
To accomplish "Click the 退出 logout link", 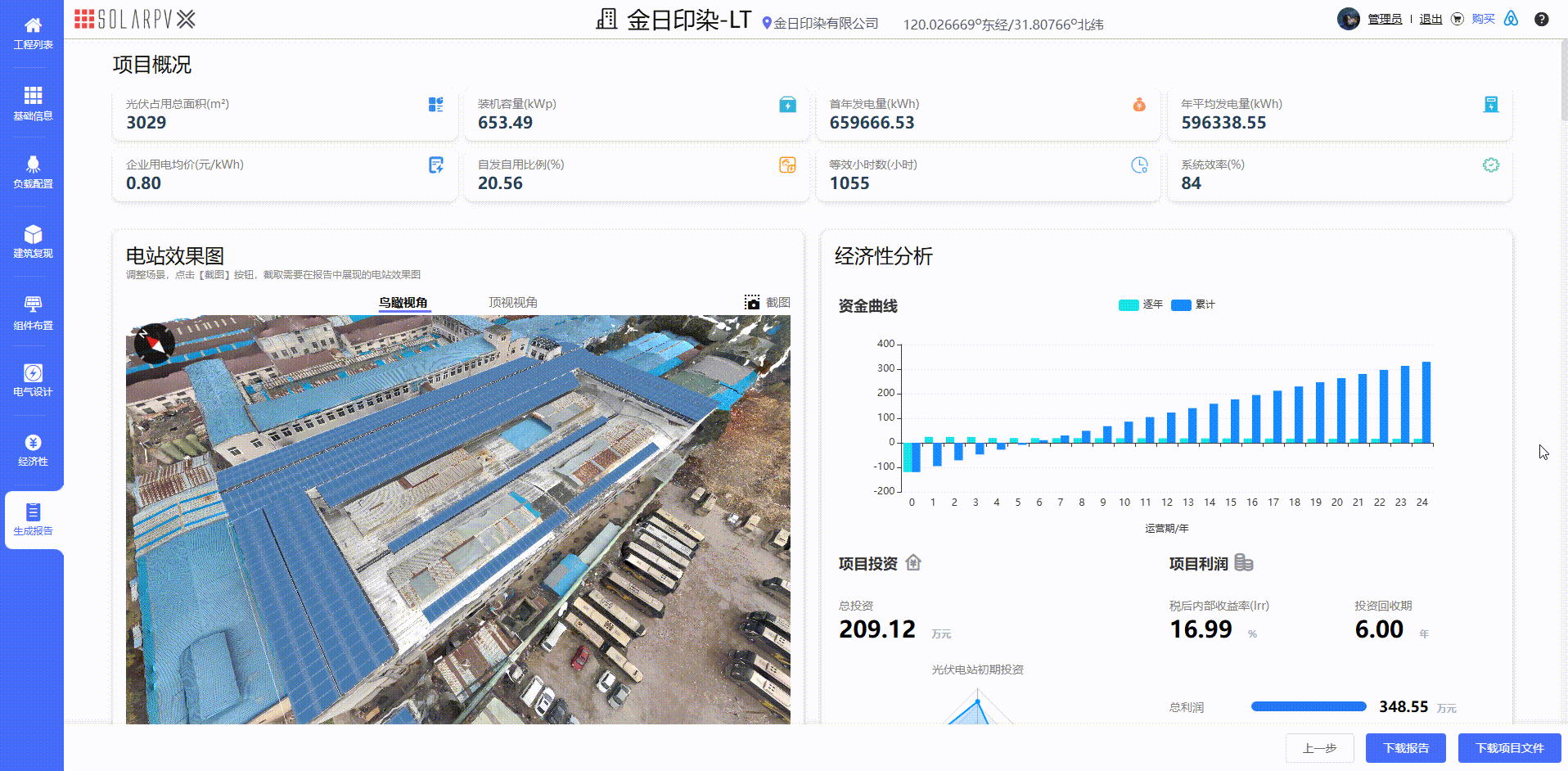I will coord(1431,19).
